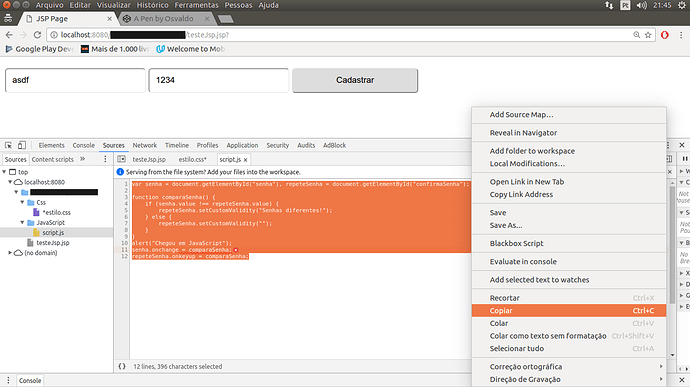Toggle the sources navigator sidebar icon
Screen dimensions: 690x387
tap(121, 159)
